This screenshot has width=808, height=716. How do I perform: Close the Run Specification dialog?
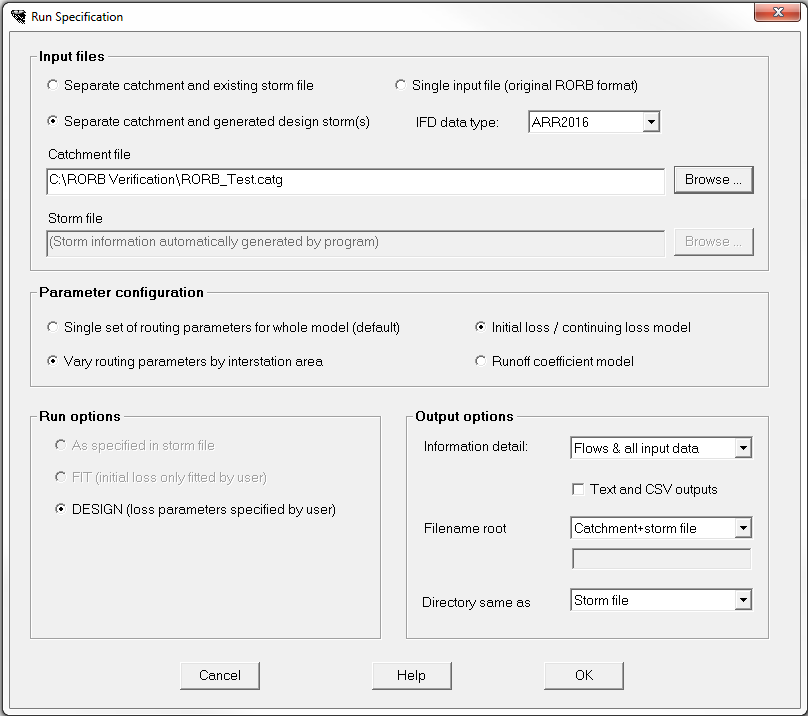(776, 14)
